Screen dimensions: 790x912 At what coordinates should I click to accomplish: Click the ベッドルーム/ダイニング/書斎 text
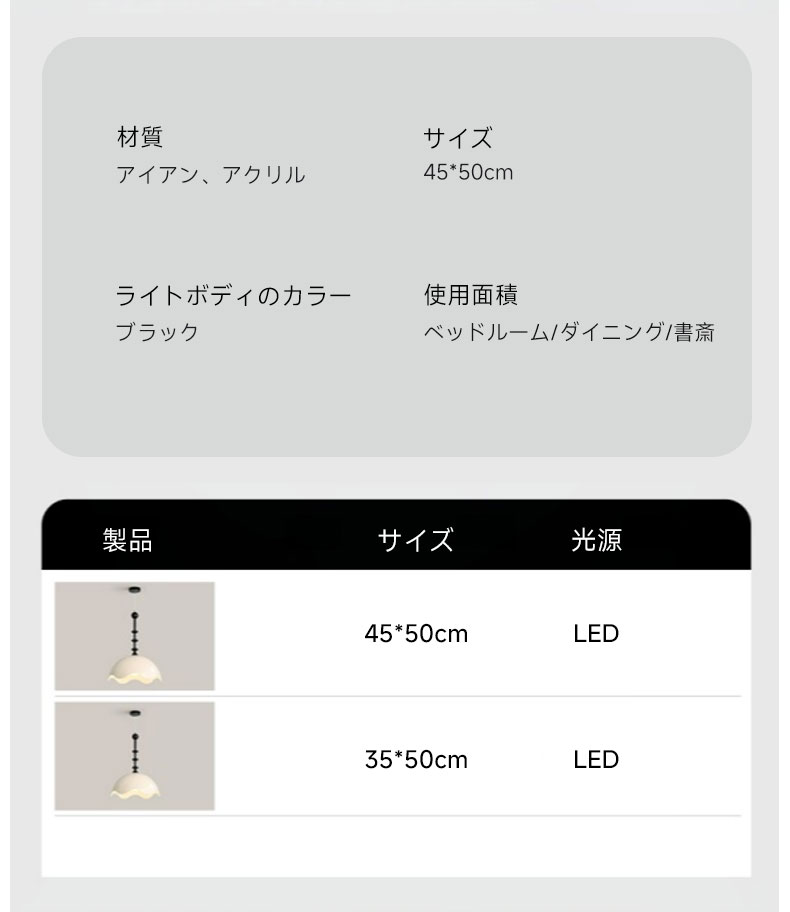click(x=569, y=332)
